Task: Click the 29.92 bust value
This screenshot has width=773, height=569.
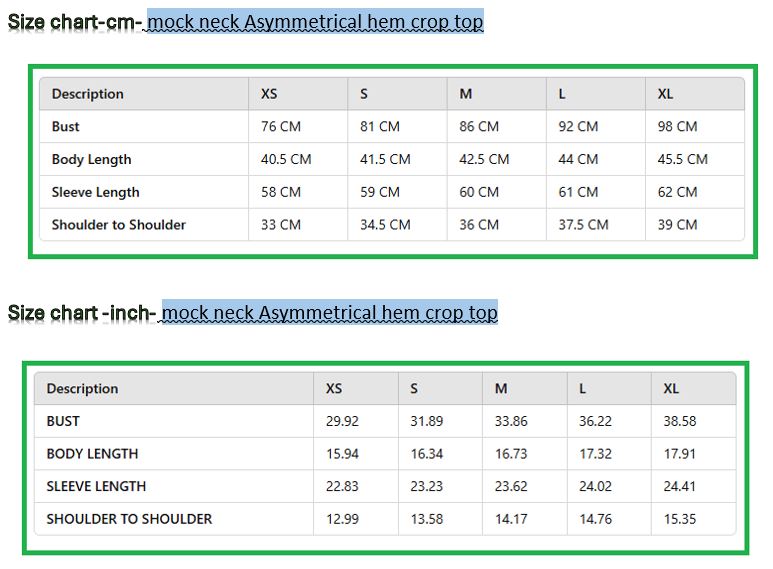Action: (x=342, y=421)
